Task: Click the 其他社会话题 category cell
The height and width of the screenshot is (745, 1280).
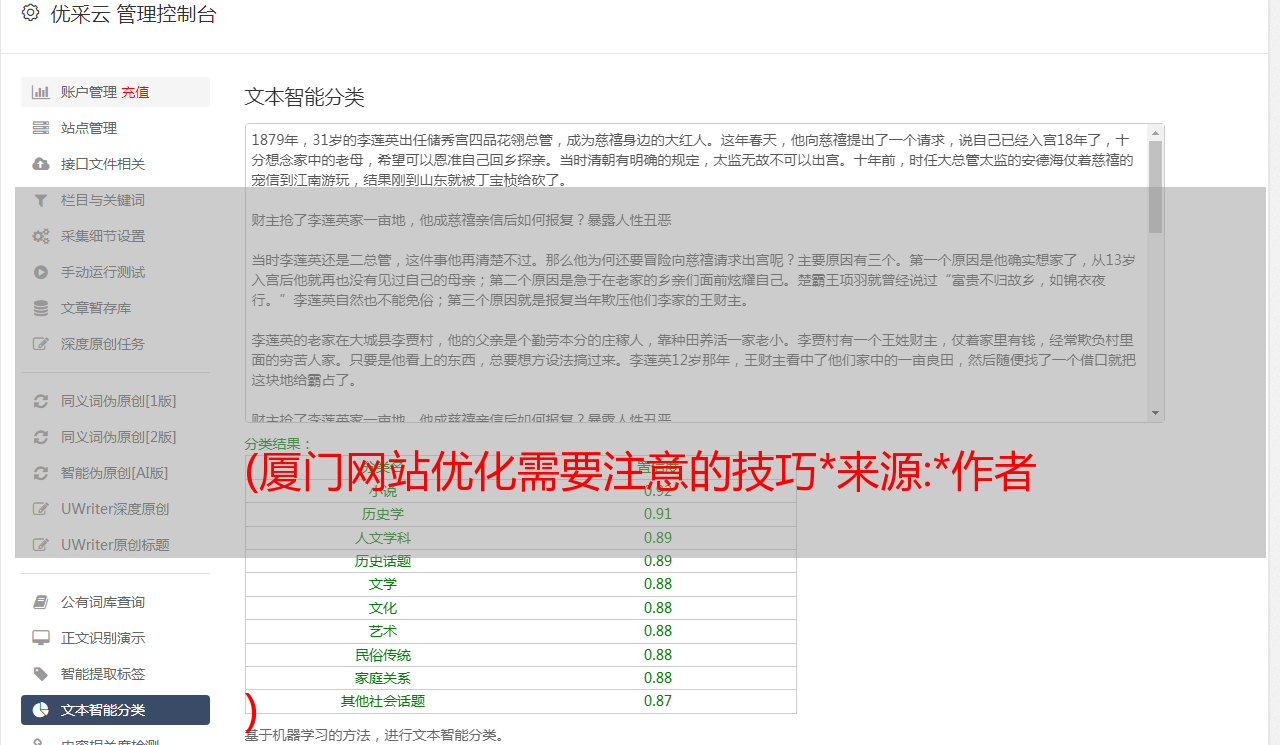Action: coord(383,701)
